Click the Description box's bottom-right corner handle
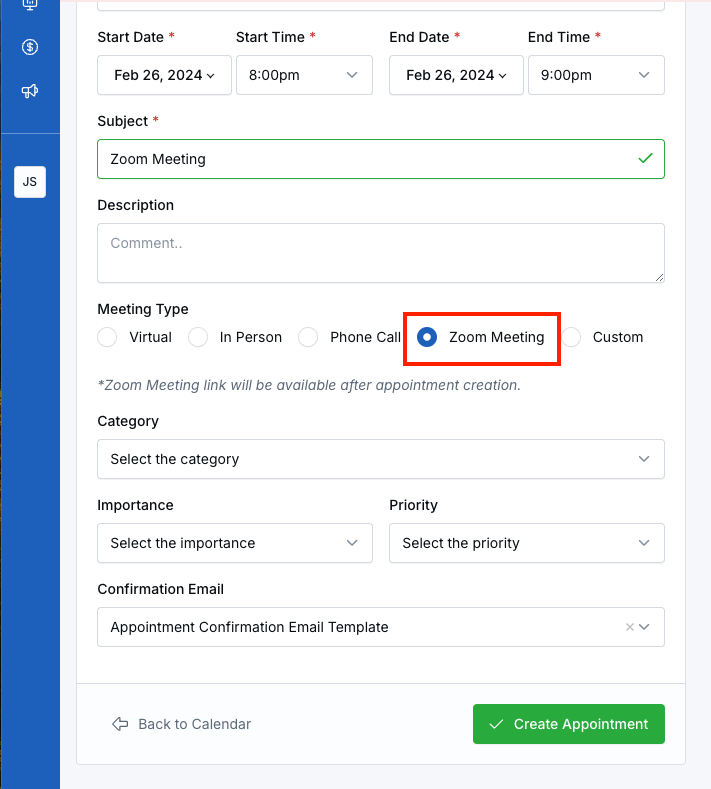Screen dimensions: 711x789 659,277
